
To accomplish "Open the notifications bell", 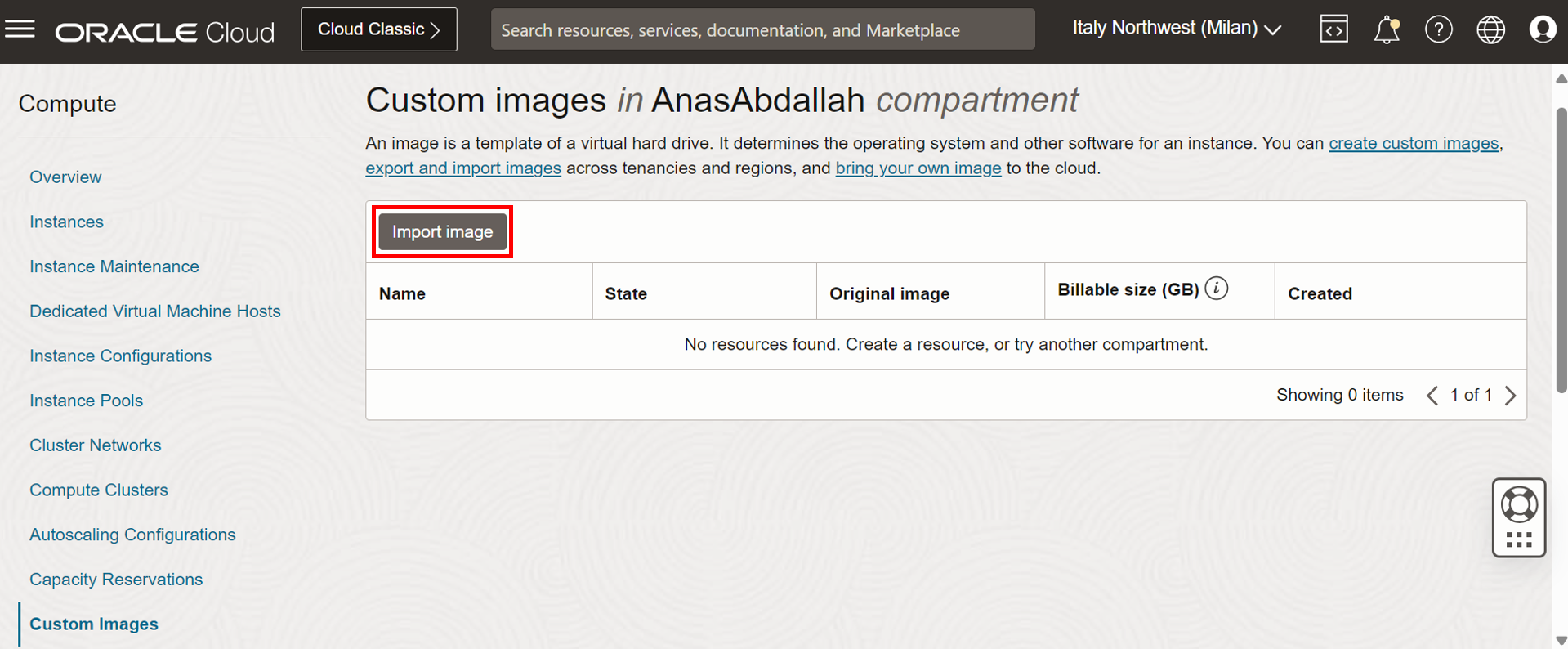I will coord(1387,30).
